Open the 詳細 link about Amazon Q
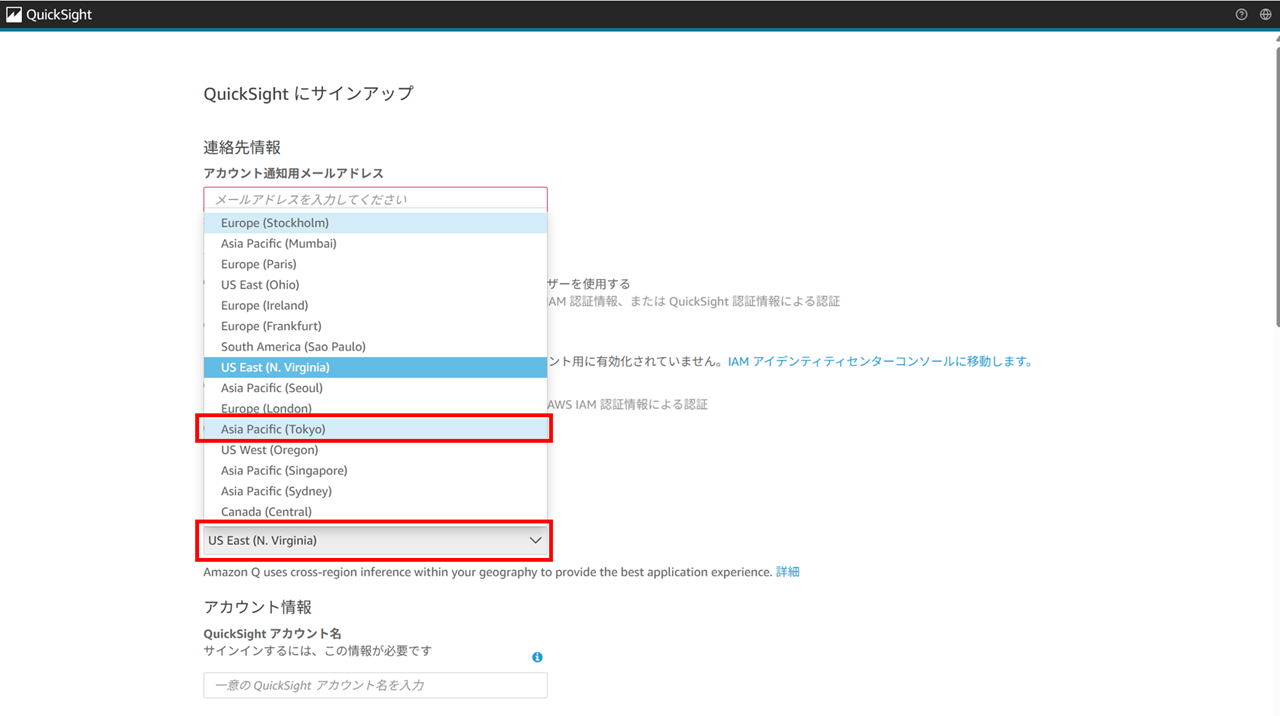The image size is (1280, 716). [788, 572]
